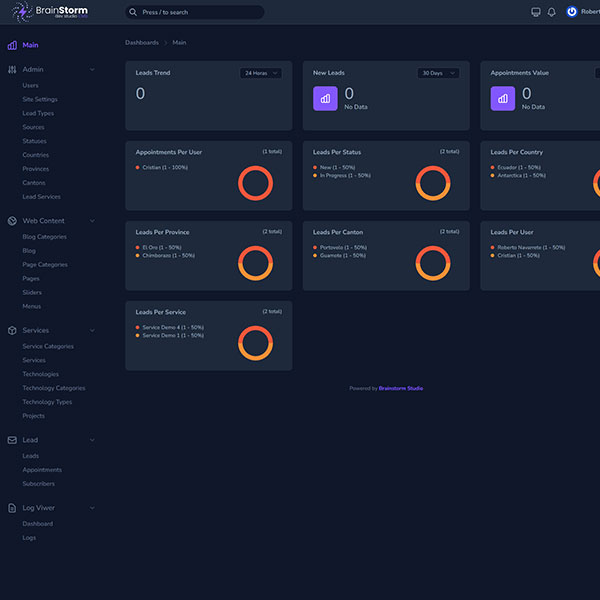600x600 pixels.
Task: Click the Log Viewer document icon
Action: point(12,508)
